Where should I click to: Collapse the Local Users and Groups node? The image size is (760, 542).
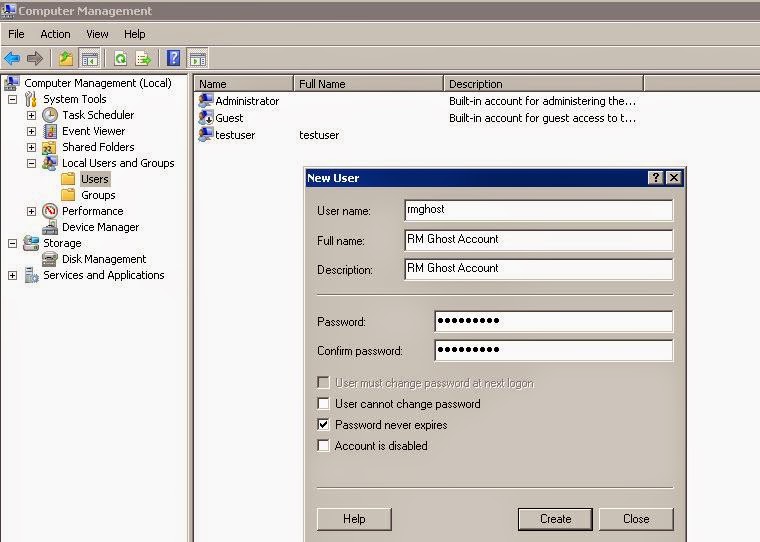pos(32,163)
